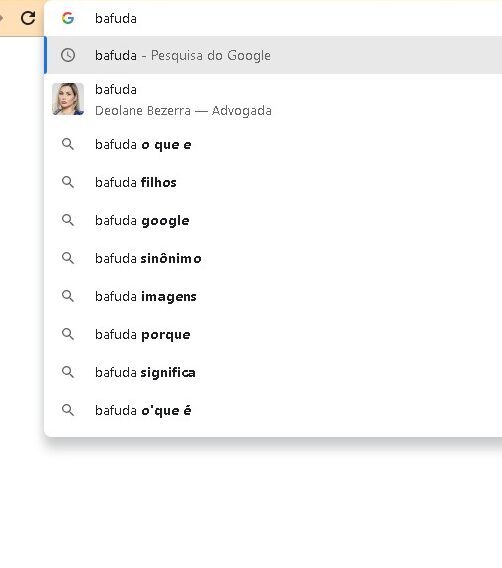Select the 'bafuda imagens' suggestion
The width and height of the screenshot is (502, 568).
(x=273, y=296)
